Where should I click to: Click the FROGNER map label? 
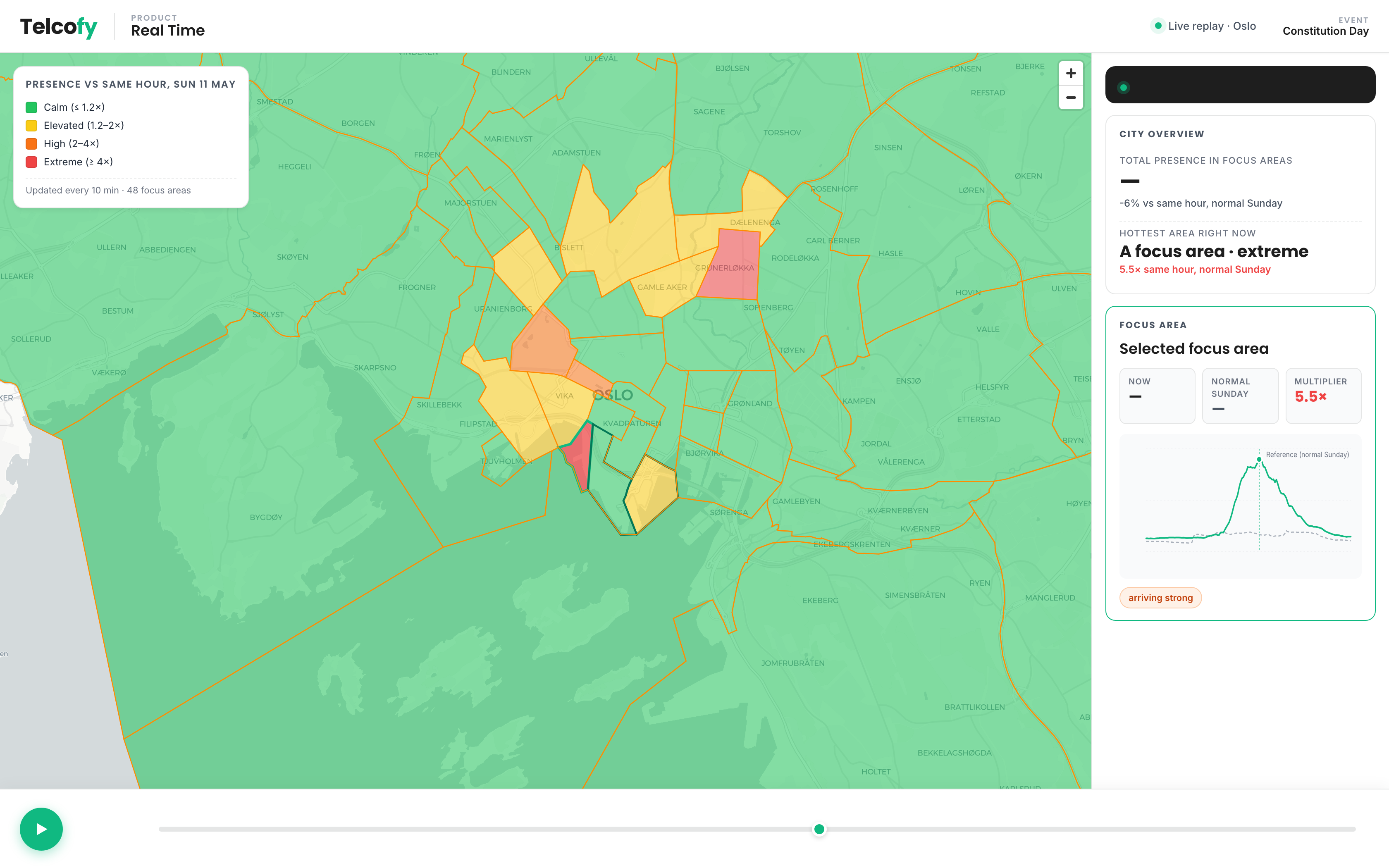click(x=417, y=287)
